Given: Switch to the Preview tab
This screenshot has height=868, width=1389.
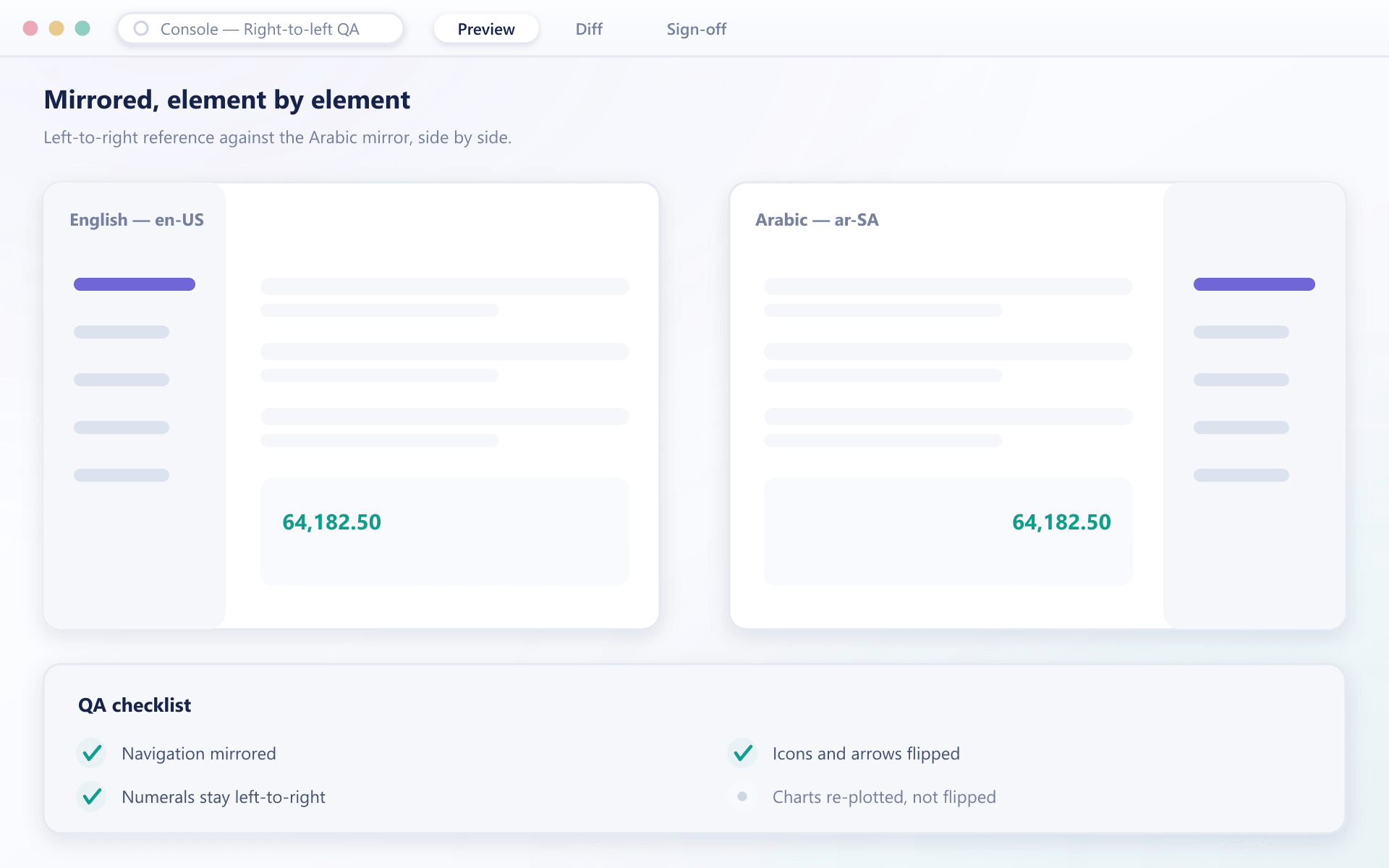Looking at the screenshot, I should pyautogui.click(x=486, y=29).
